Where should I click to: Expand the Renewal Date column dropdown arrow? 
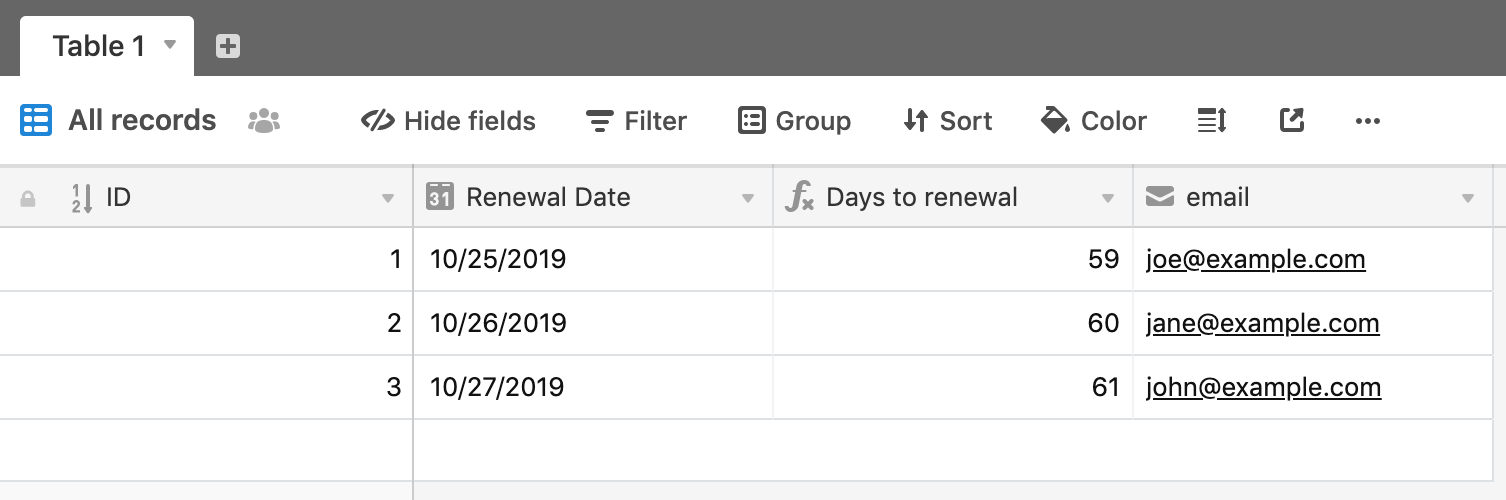tap(748, 199)
